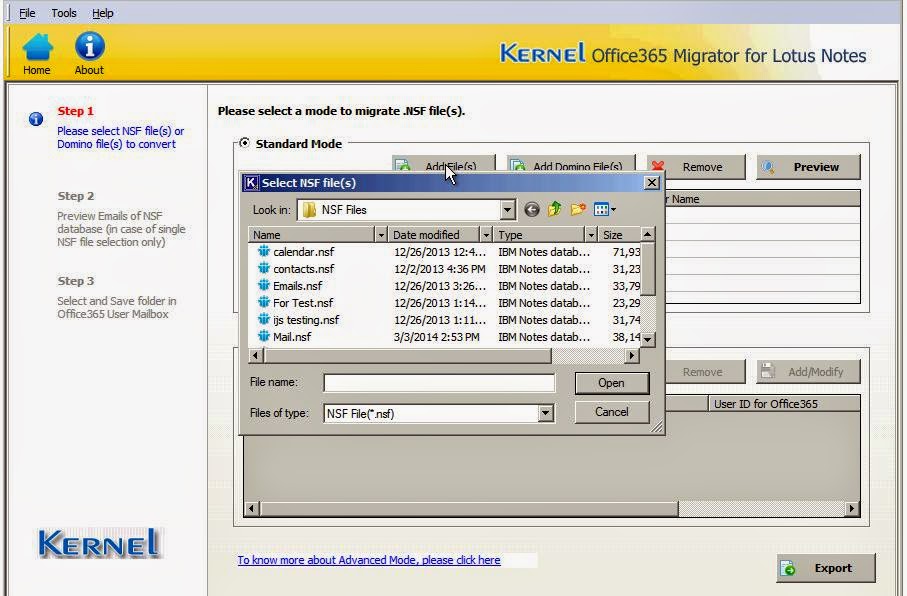This screenshot has width=907, height=596.
Task: Open the View menu icon in dialog
Action: (604, 209)
